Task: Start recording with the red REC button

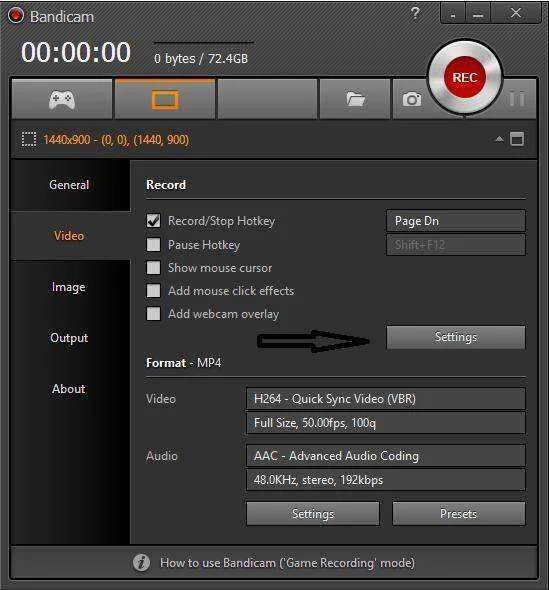Action: coord(465,78)
